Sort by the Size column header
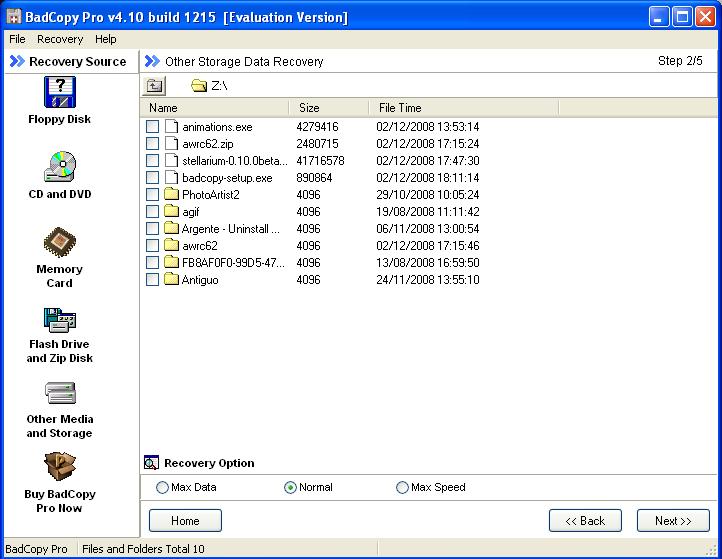722x559 pixels. pos(329,108)
